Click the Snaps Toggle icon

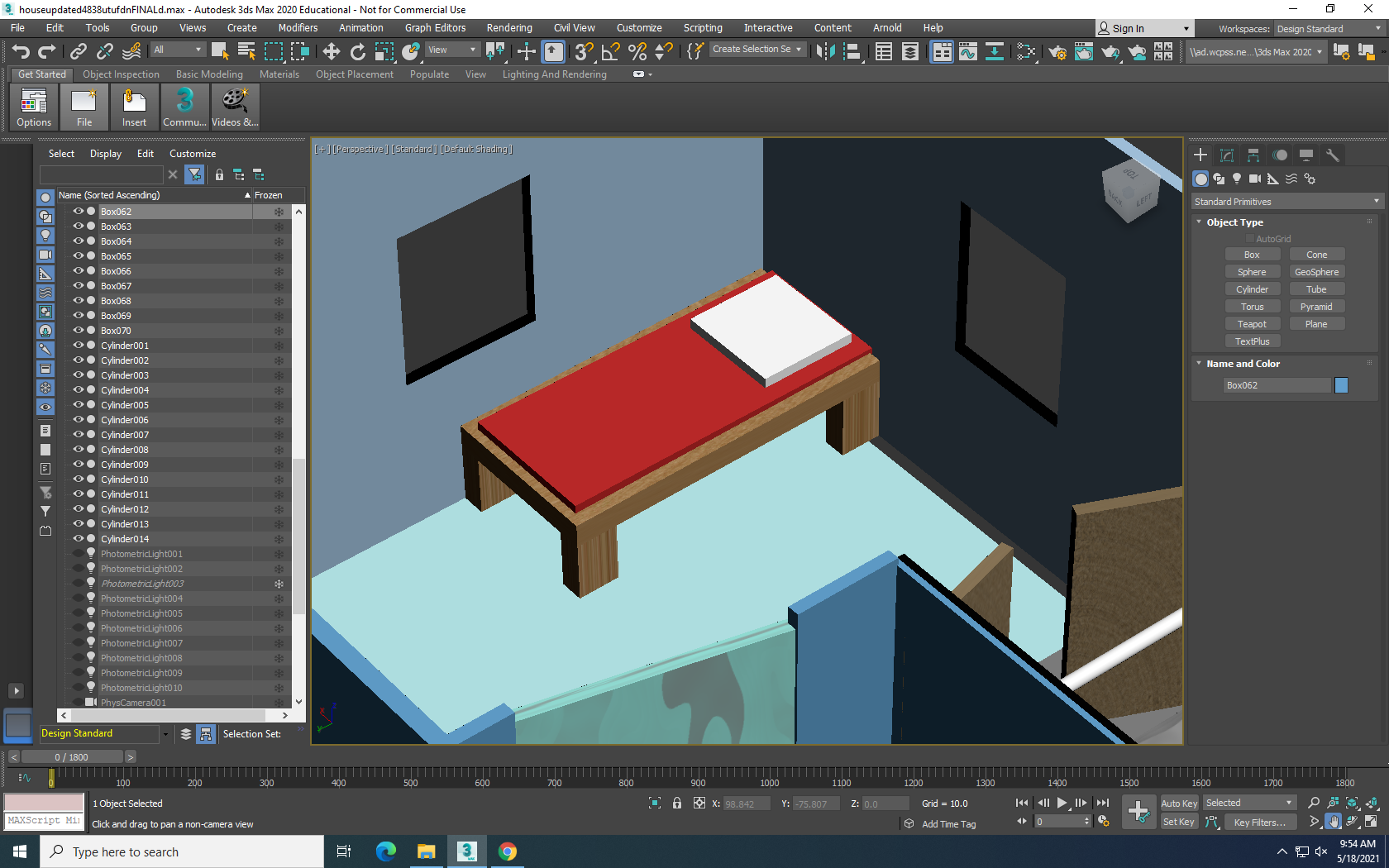(x=583, y=50)
